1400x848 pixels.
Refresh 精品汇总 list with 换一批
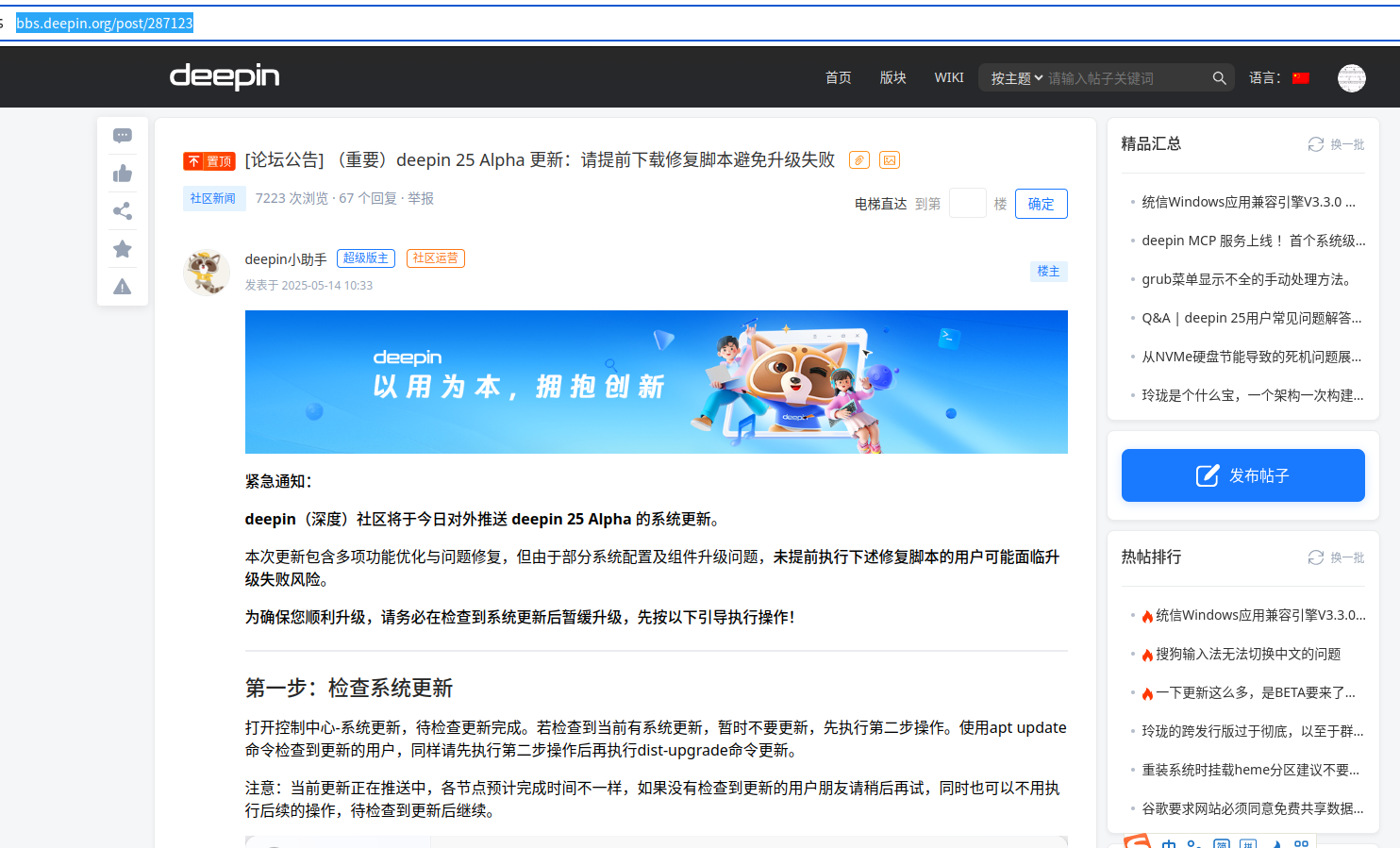[1337, 144]
